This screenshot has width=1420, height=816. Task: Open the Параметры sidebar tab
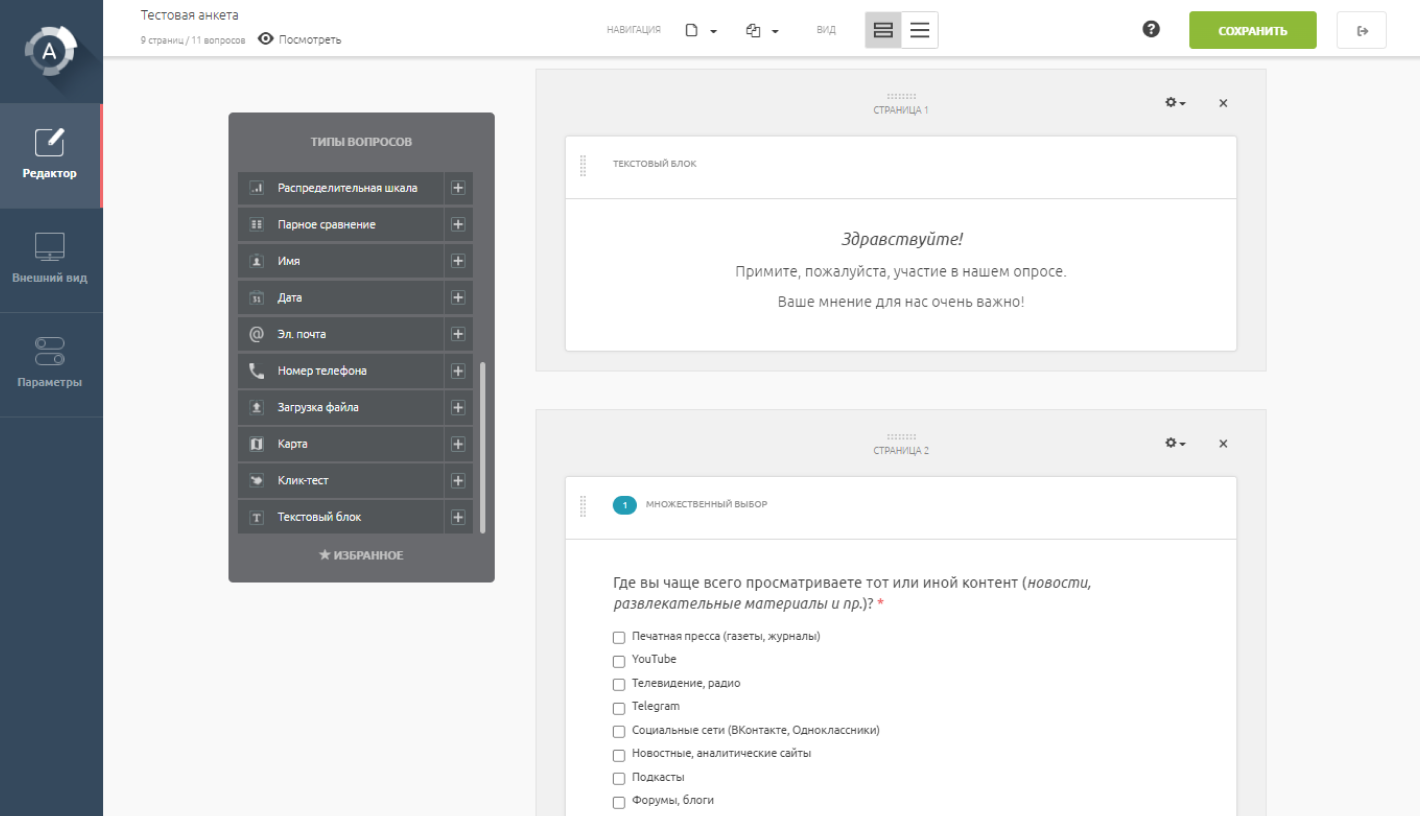pyautogui.click(x=50, y=364)
